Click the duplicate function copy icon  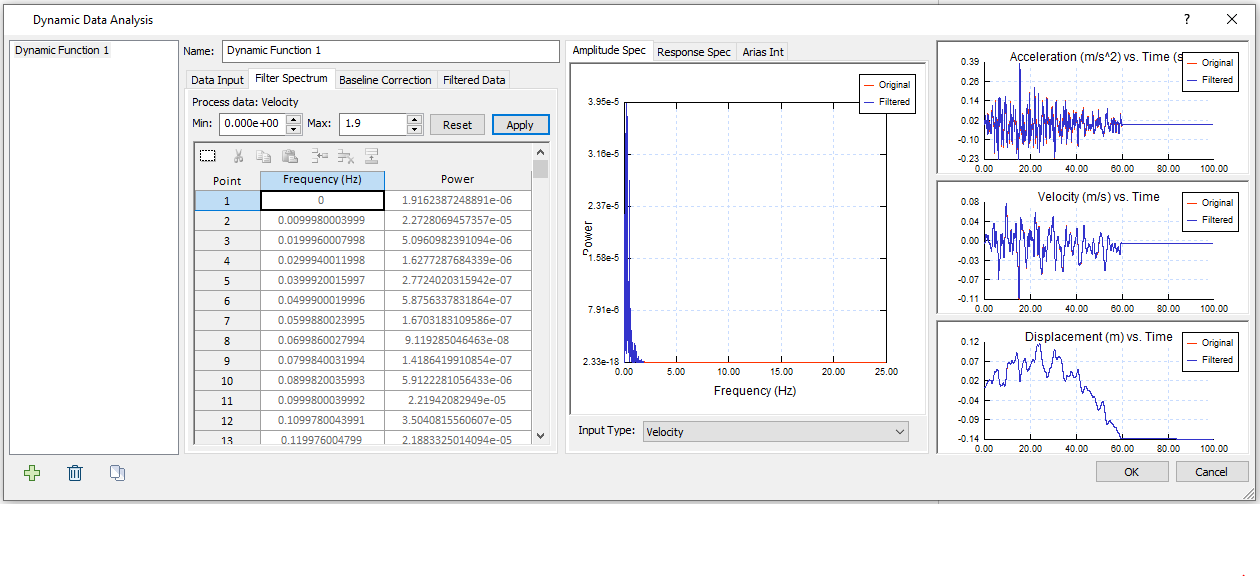pyautogui.click(x=117, y=473)
